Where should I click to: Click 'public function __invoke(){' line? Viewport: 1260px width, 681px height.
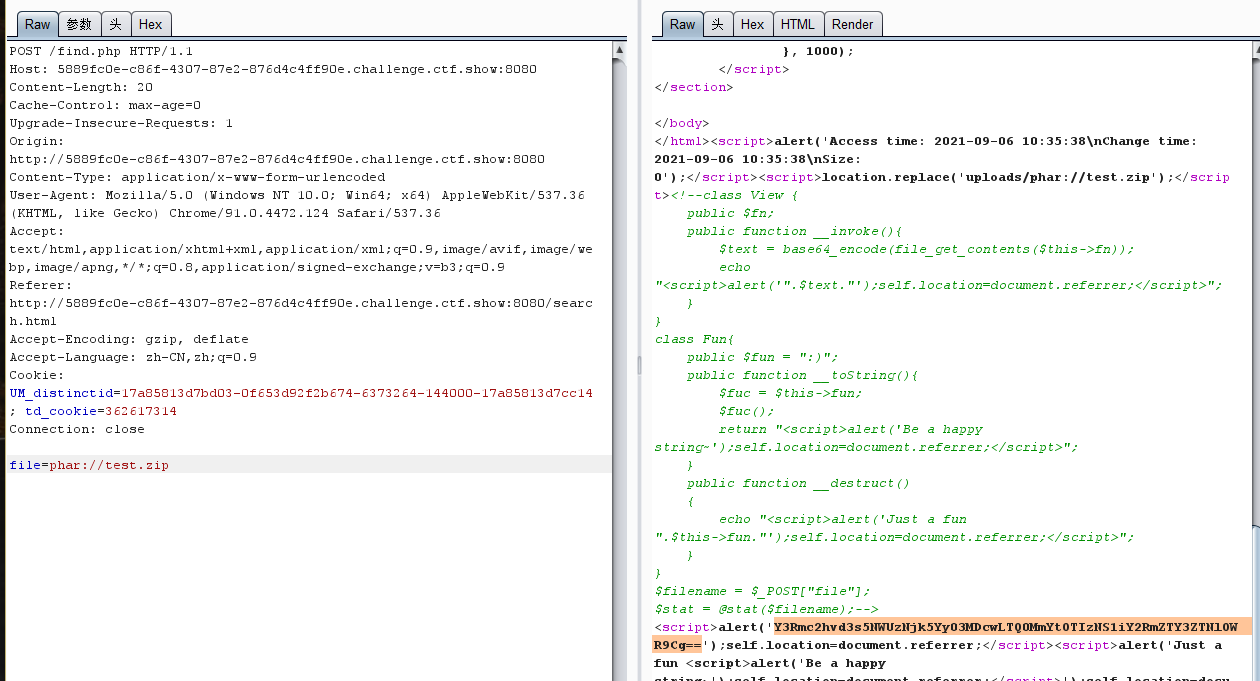click(794, 231)
